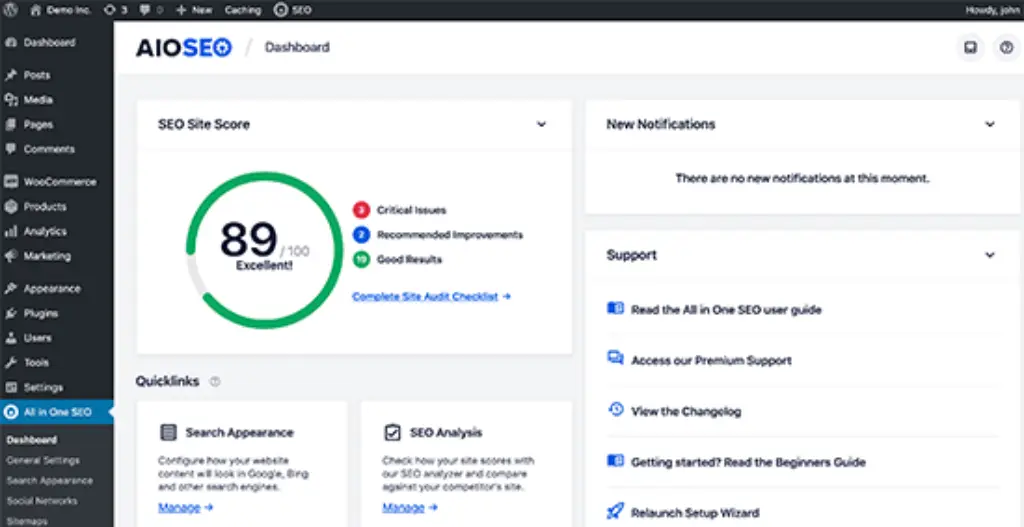
Task: Open the notifications screen icon in header
Action: (969, 47)
